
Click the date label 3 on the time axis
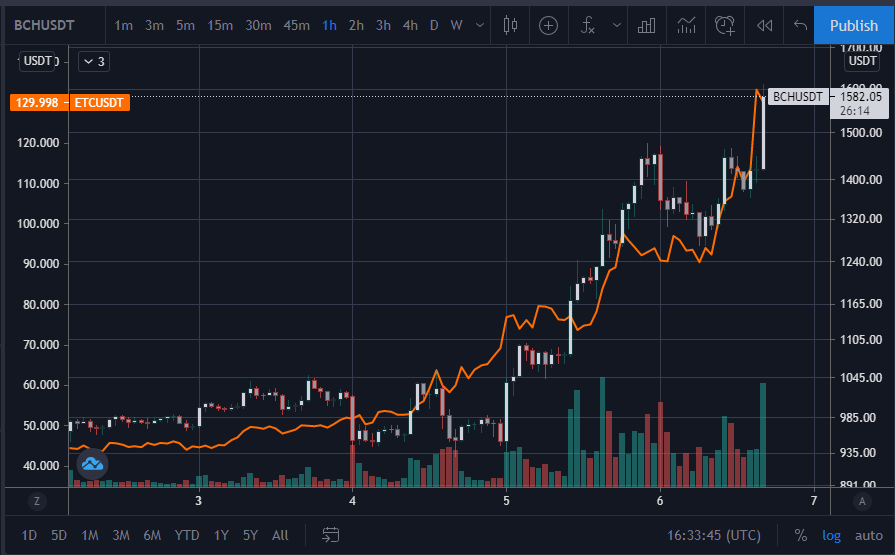coord(199,501)
